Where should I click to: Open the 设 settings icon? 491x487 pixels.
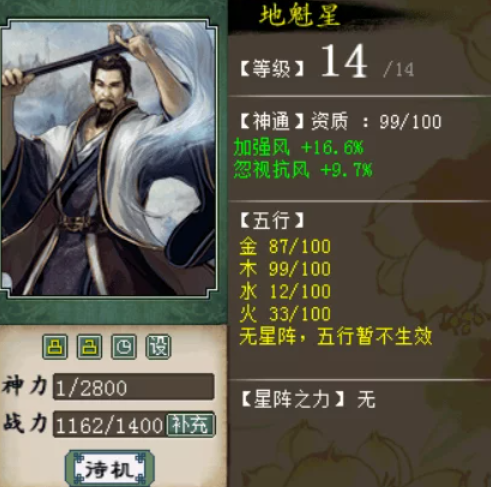158,347
